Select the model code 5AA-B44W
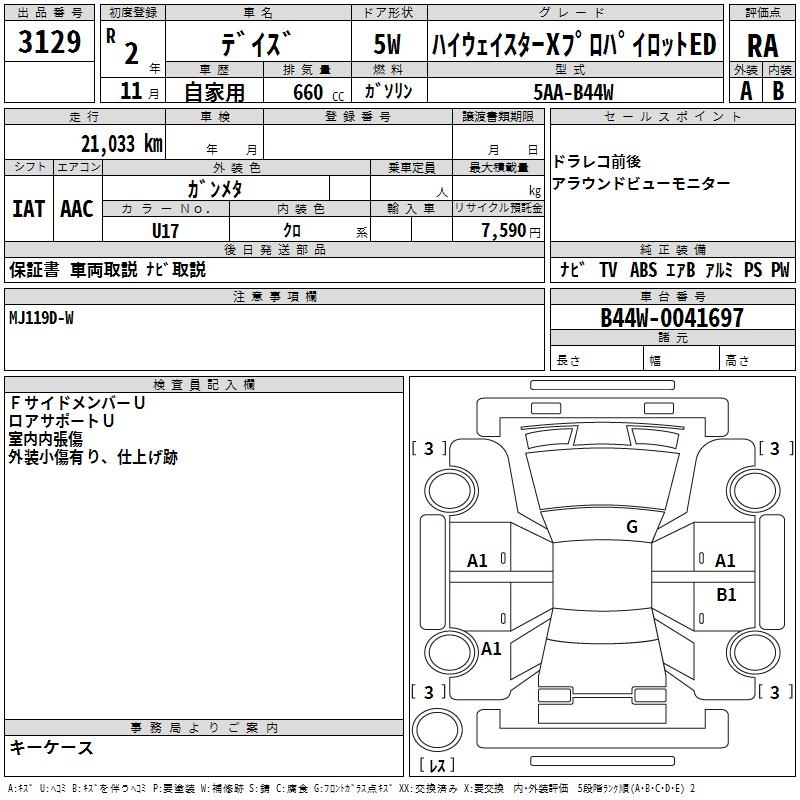The image size is (800, 800). (573, 92)
